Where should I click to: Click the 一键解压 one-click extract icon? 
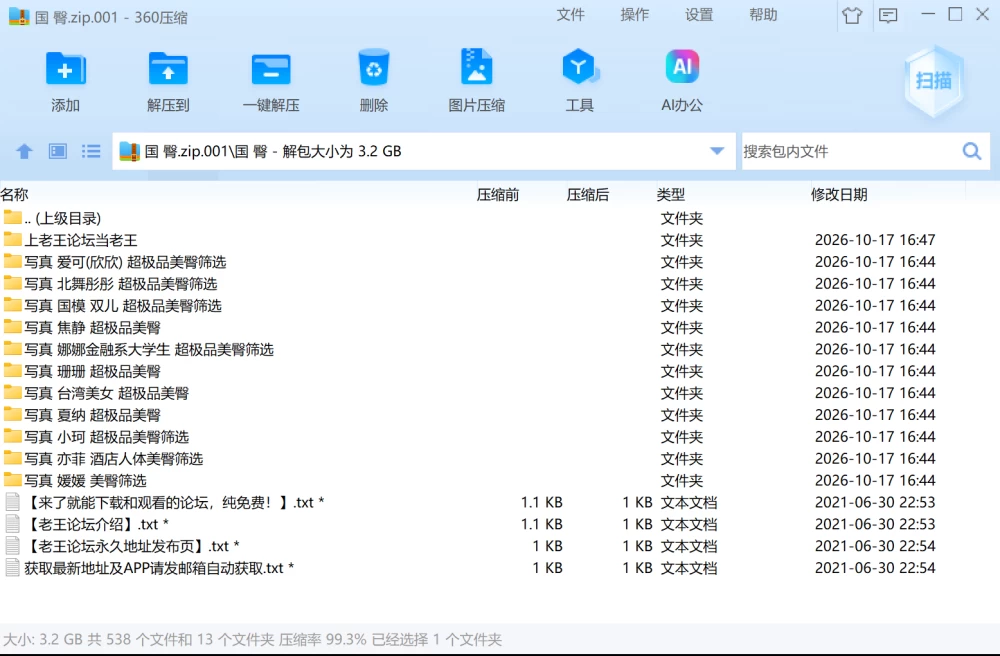point(271,69)
